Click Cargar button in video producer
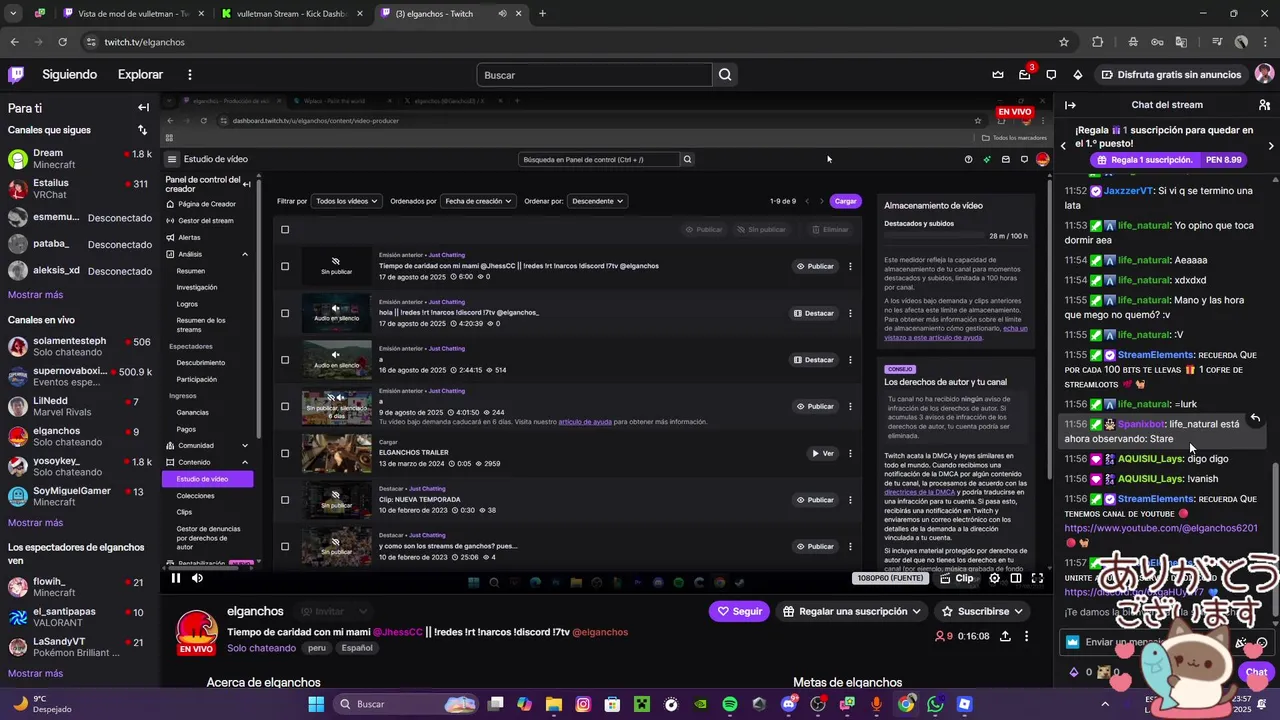 point(846,201)
